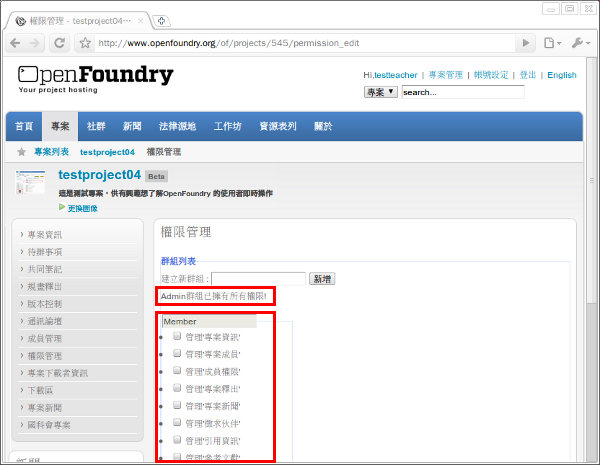The height and width of the screenshot is (465, 600).
Task: Click the OpenFoundry logo
Action: (96, 79)
